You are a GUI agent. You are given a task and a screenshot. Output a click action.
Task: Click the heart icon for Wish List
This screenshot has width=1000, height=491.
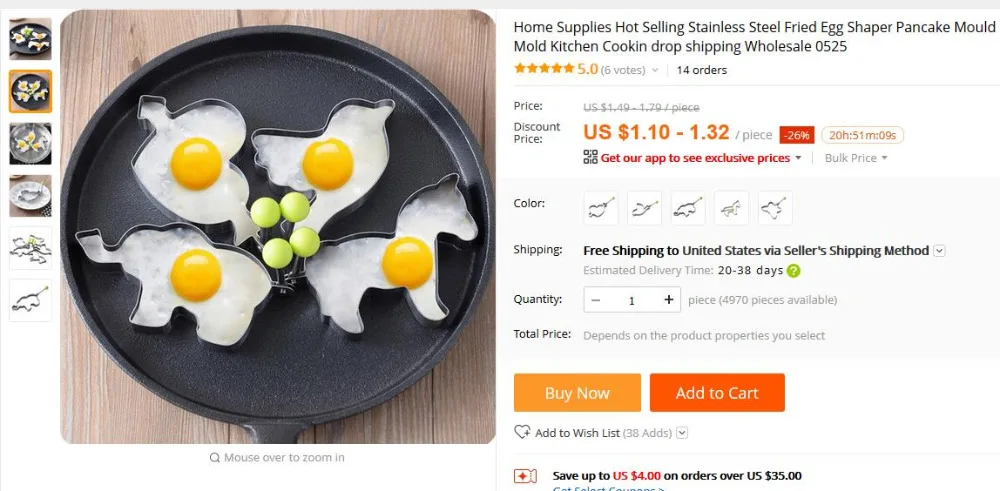[x=522, y=433]
